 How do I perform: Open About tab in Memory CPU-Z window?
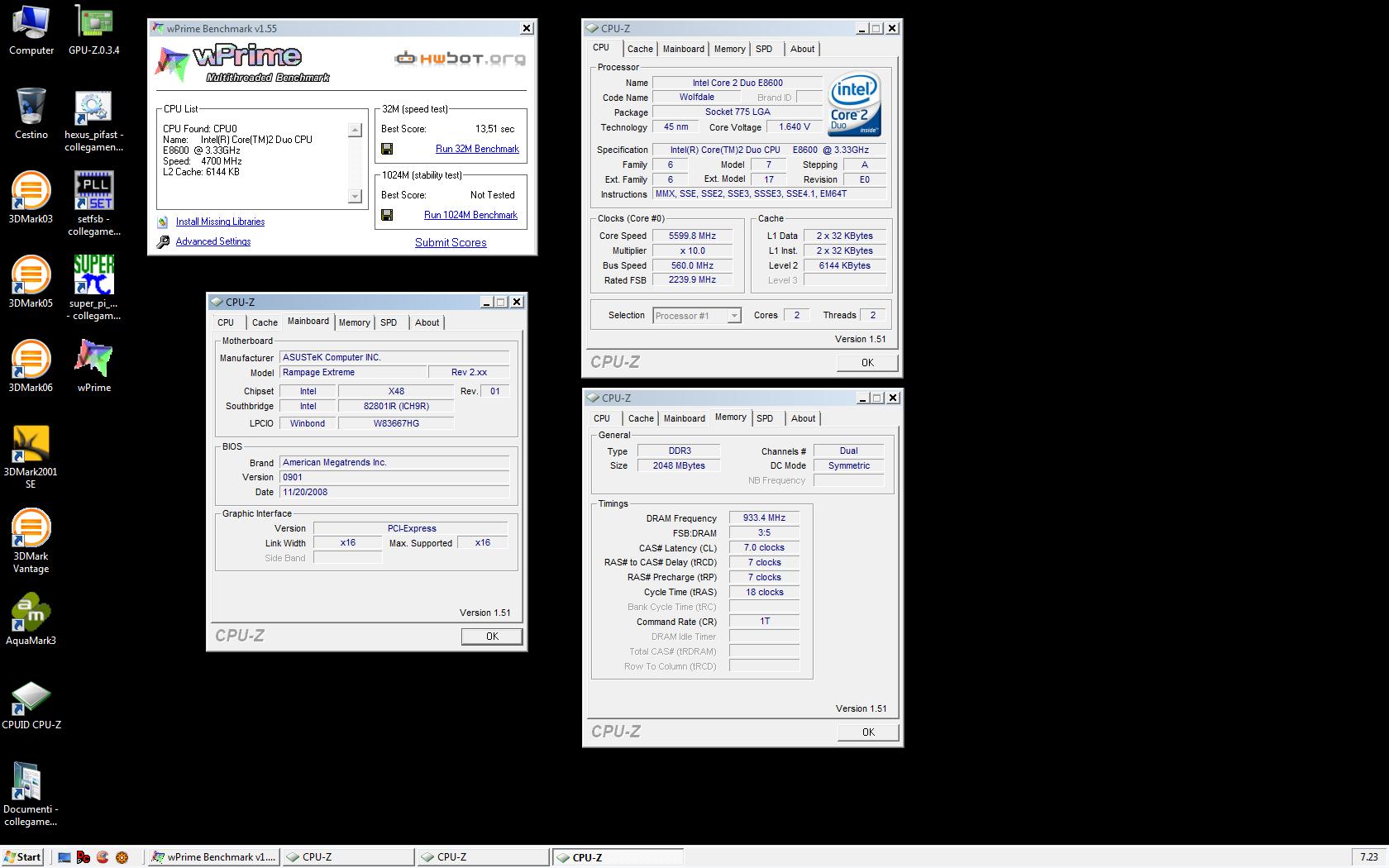[803, 418]
